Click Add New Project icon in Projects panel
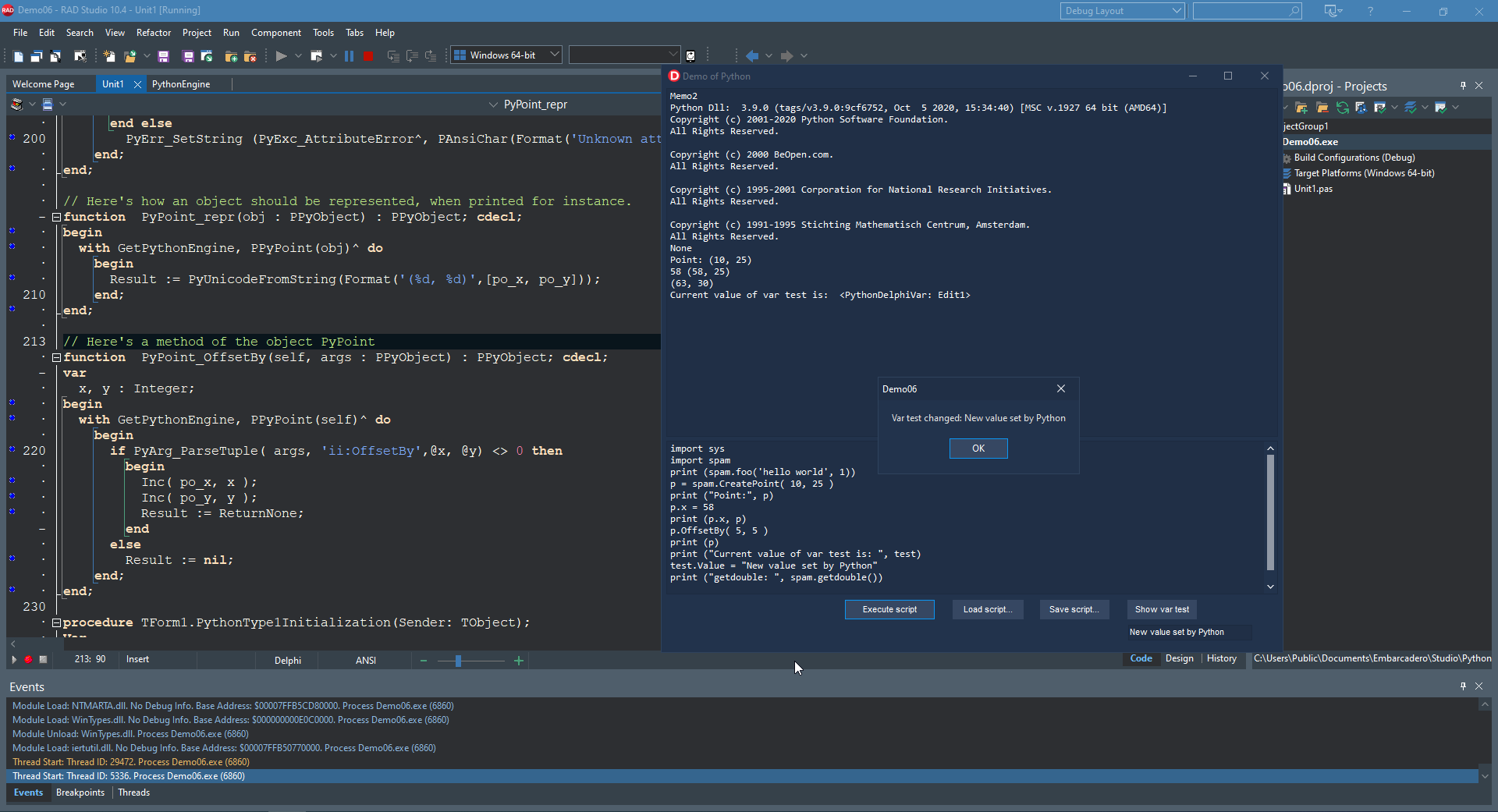The width and height of the screenshot is (1498, 812). coord(1301,108)
